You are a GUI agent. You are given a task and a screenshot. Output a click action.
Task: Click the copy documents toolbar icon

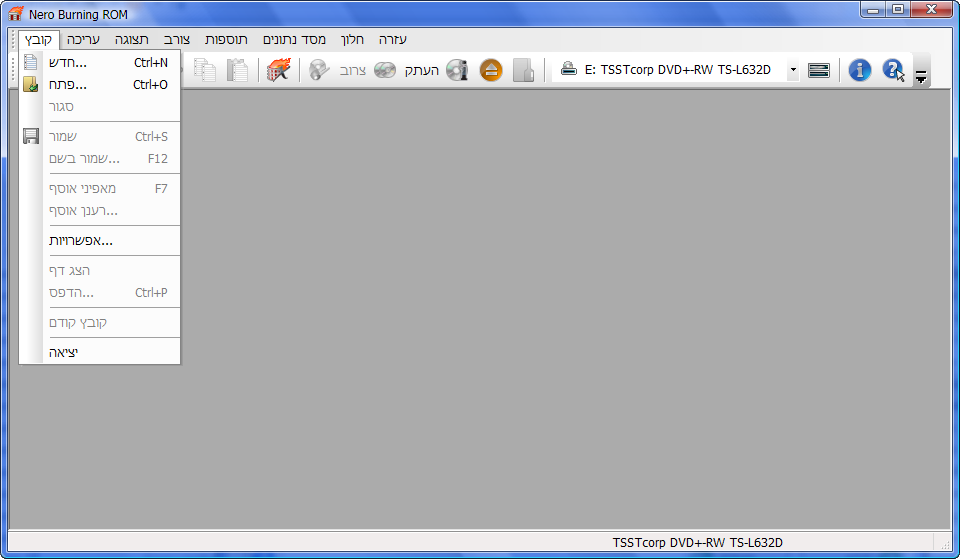click(x=204, y=70)
